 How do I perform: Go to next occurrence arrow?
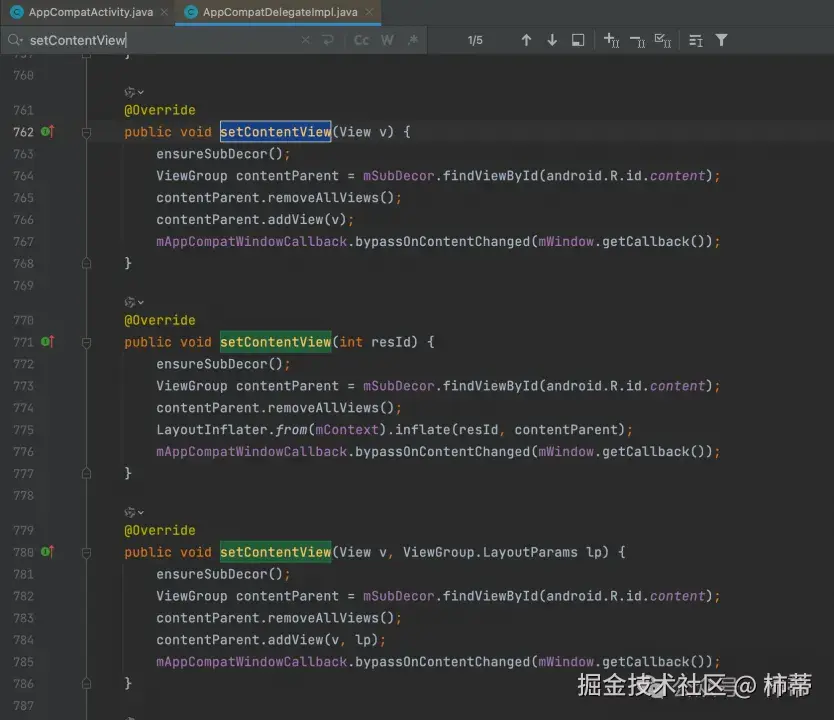[552, 40]
